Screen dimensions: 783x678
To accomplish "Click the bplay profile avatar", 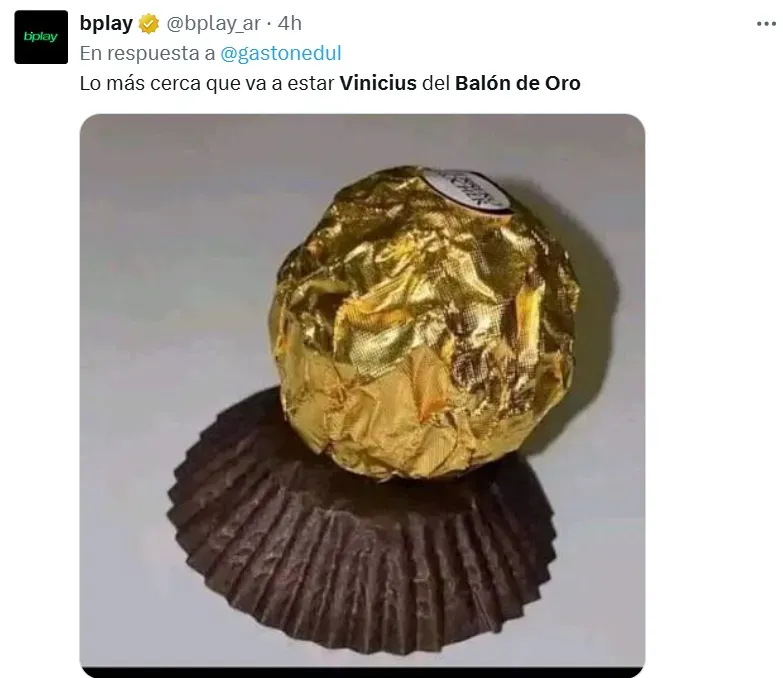I will pyautogui.click(x=41, y=37).
